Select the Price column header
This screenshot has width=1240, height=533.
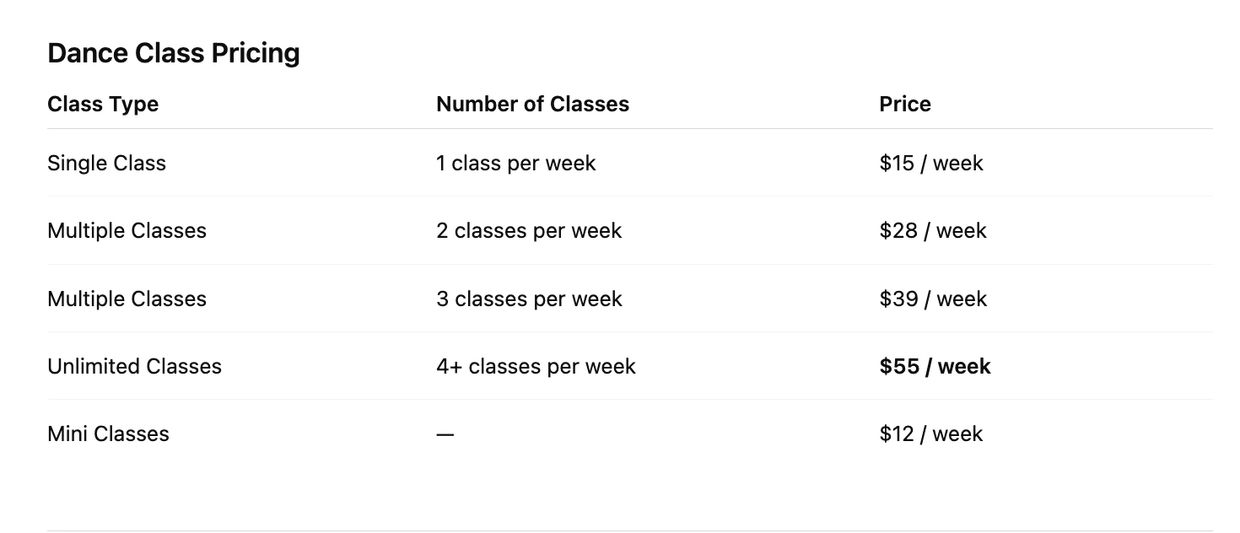905,104
